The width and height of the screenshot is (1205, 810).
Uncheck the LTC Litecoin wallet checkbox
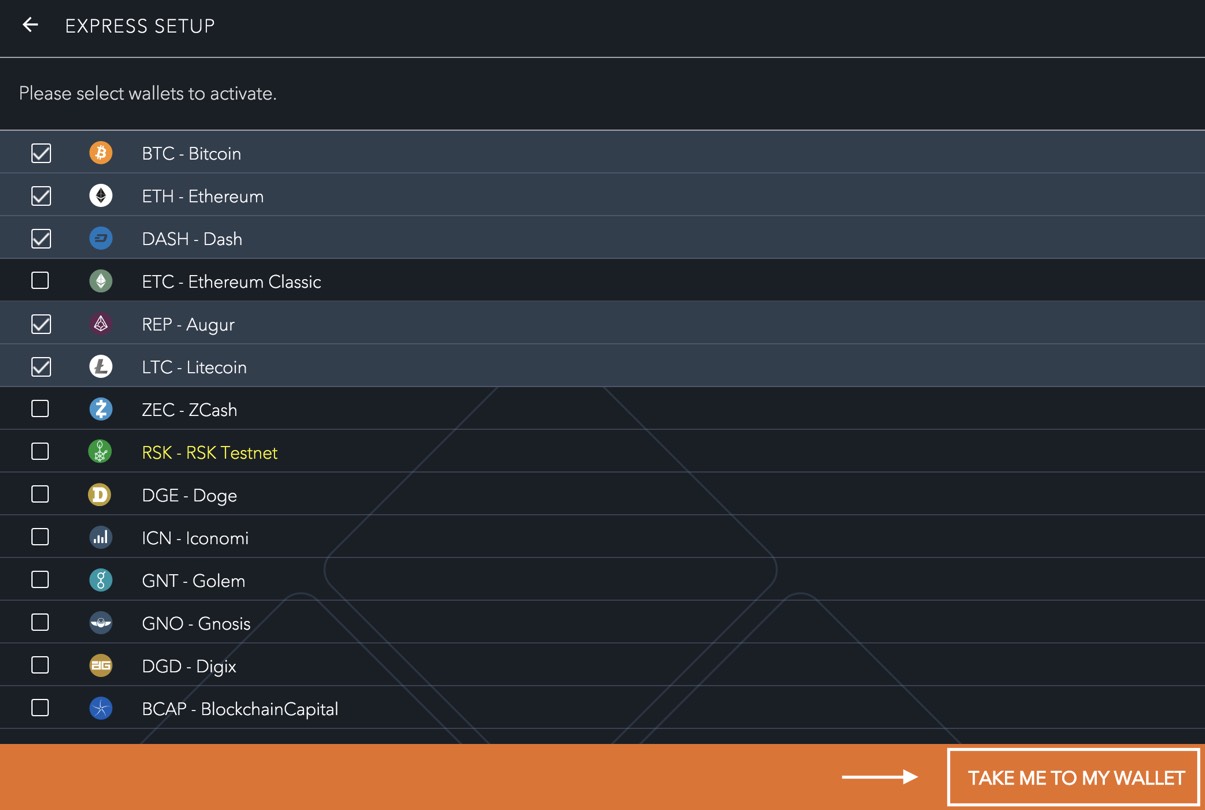pyautogui.click(x=41, y=367)
